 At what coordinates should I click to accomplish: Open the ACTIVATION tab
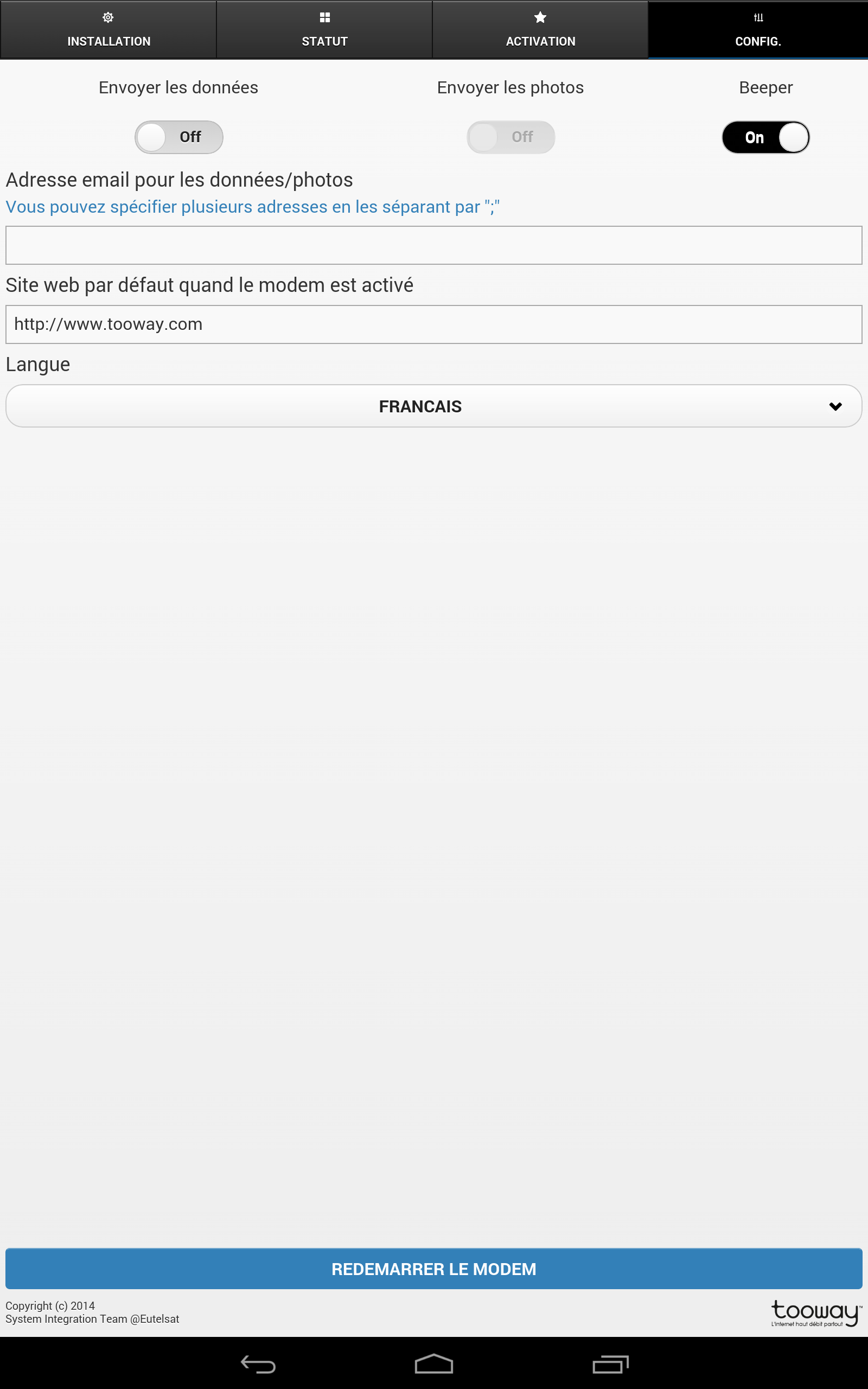coord(540,29)
